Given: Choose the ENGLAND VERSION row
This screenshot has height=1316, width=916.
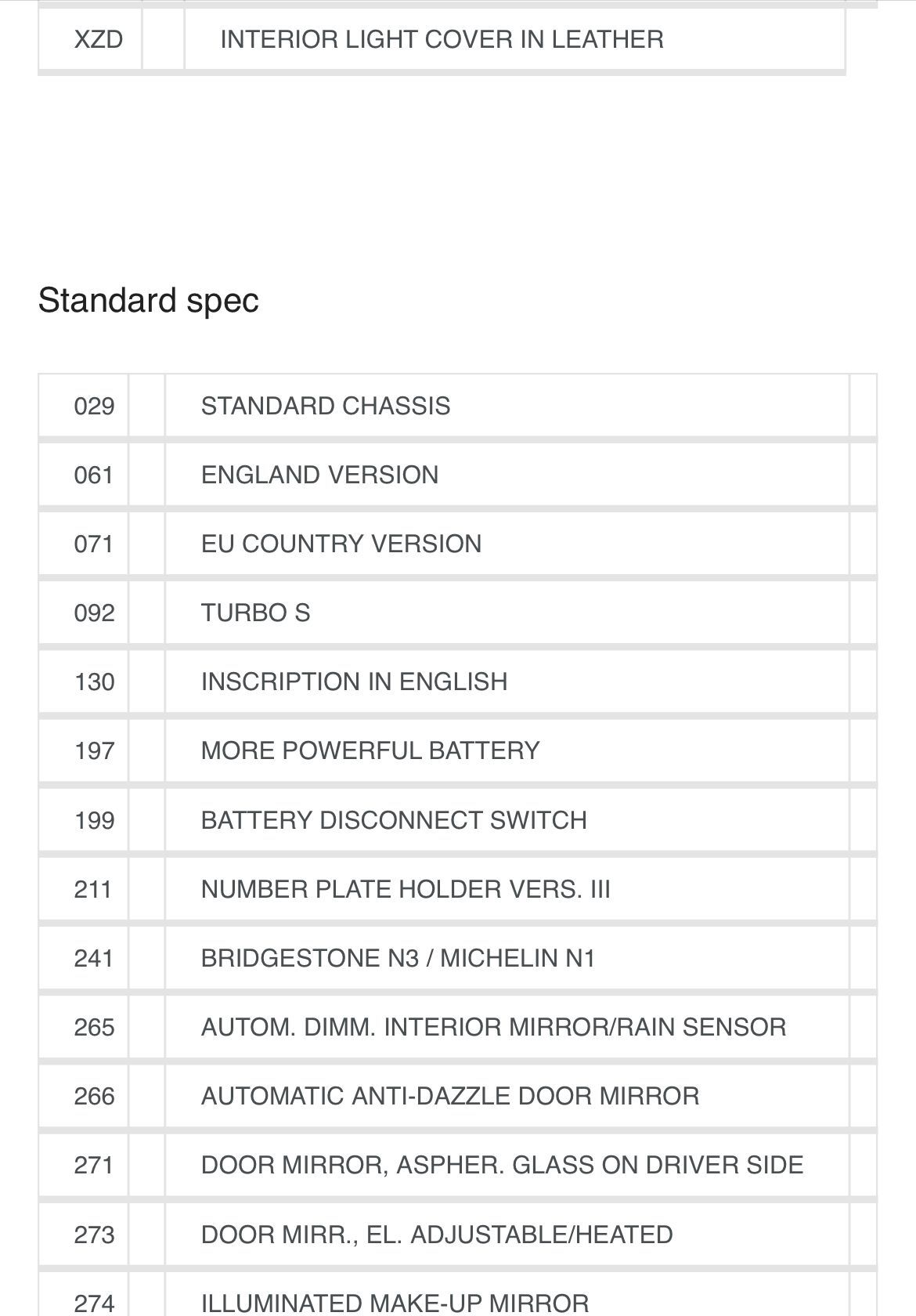Looking at the screenshot, I should (x=457, y=475).
